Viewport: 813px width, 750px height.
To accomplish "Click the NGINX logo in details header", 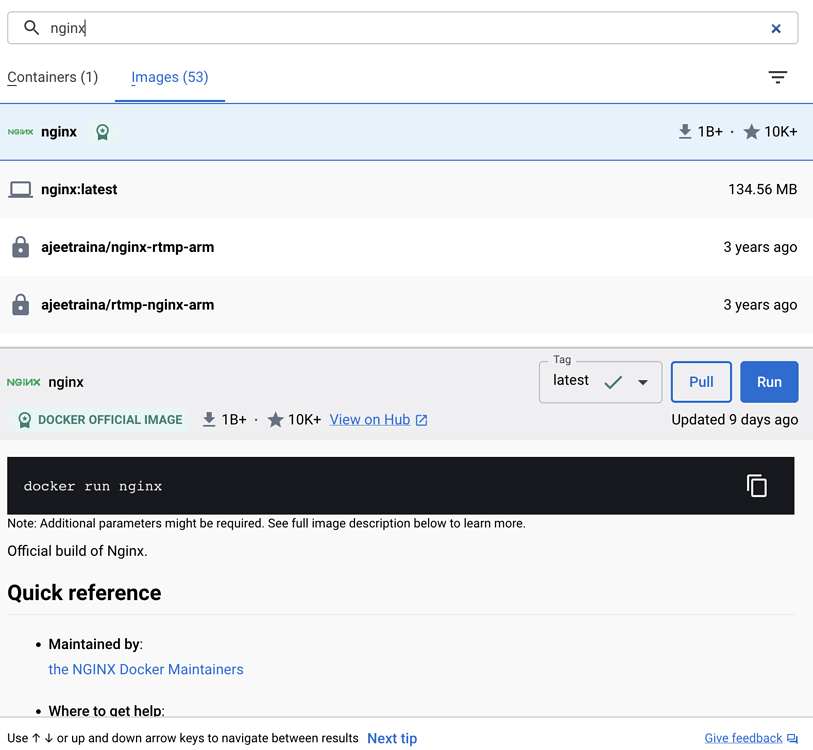I will [24, 382].
